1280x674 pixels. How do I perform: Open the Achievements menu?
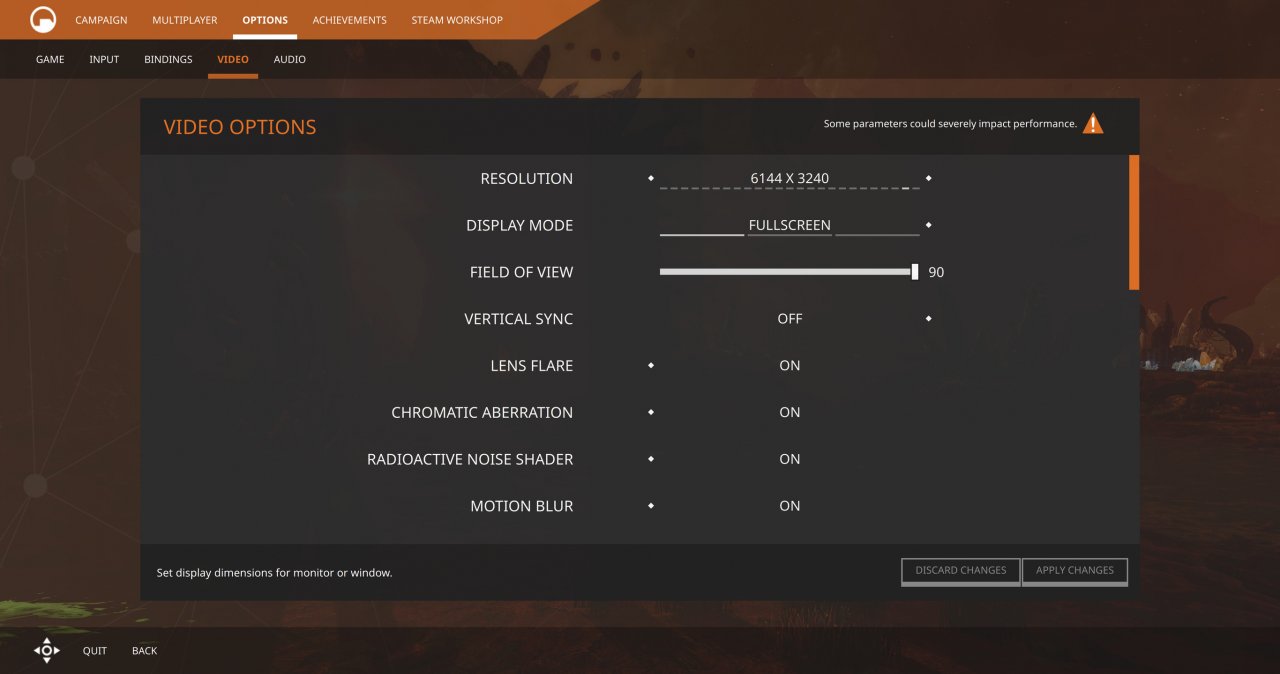click(350, 20)
